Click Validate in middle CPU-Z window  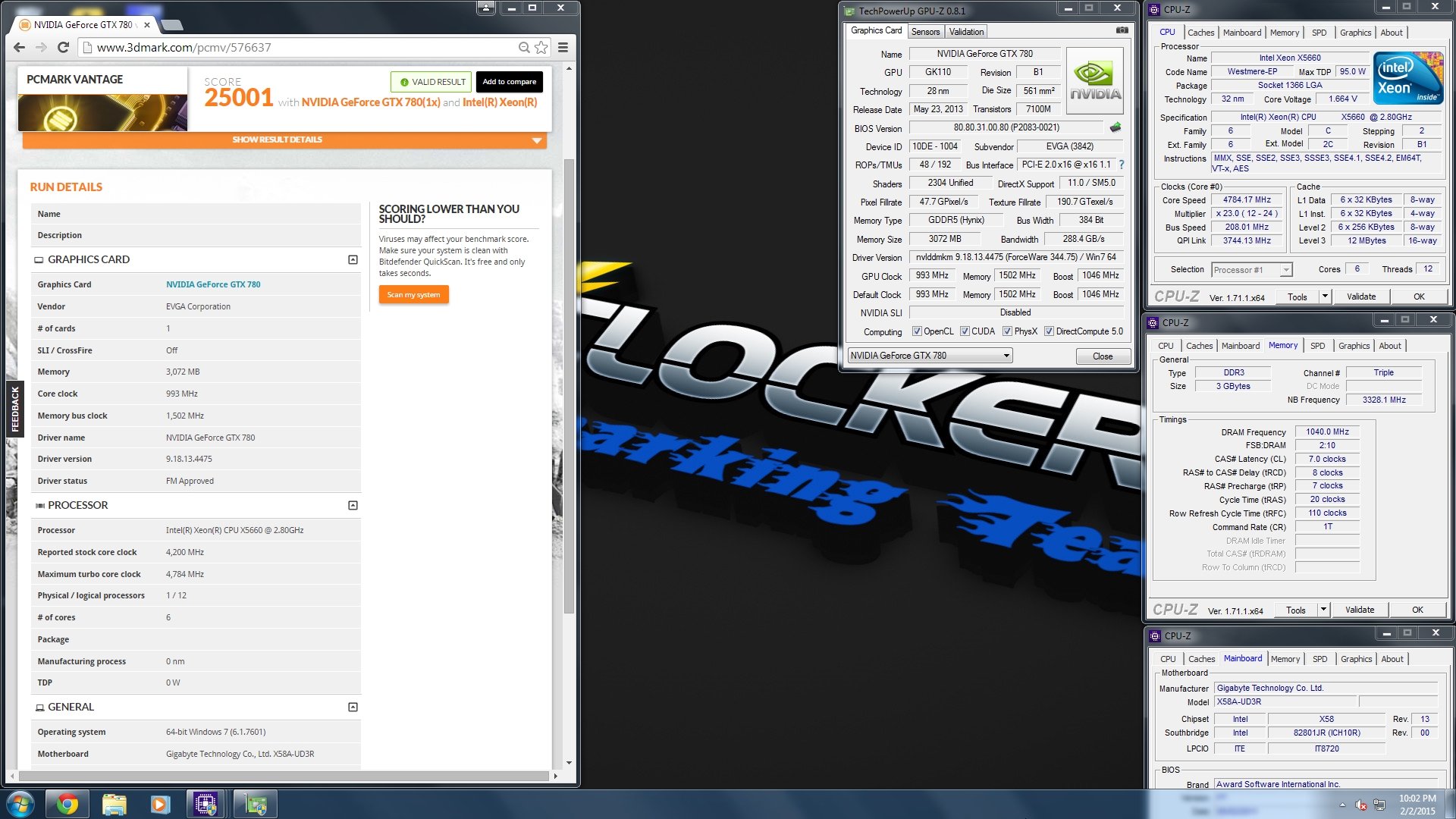1360,610
